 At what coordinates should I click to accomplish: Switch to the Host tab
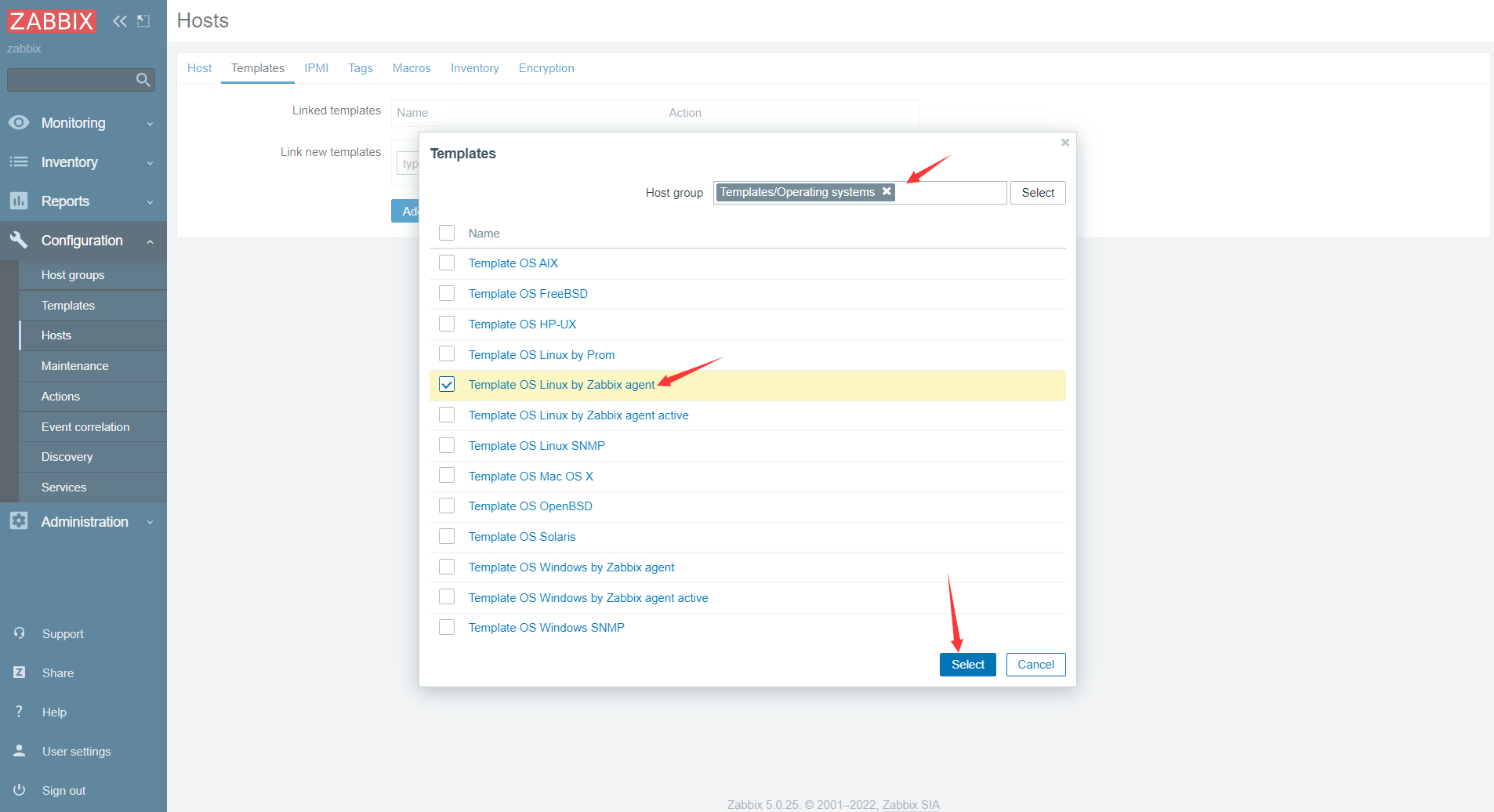199,68
